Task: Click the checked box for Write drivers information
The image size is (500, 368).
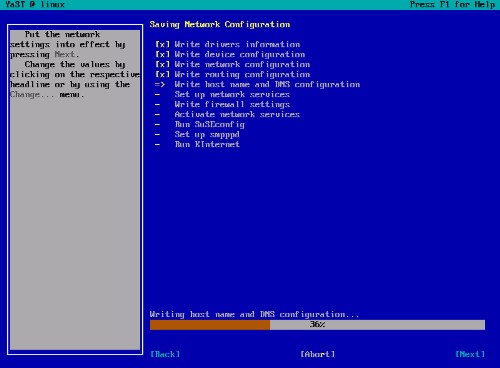Action: coord(162,44)
